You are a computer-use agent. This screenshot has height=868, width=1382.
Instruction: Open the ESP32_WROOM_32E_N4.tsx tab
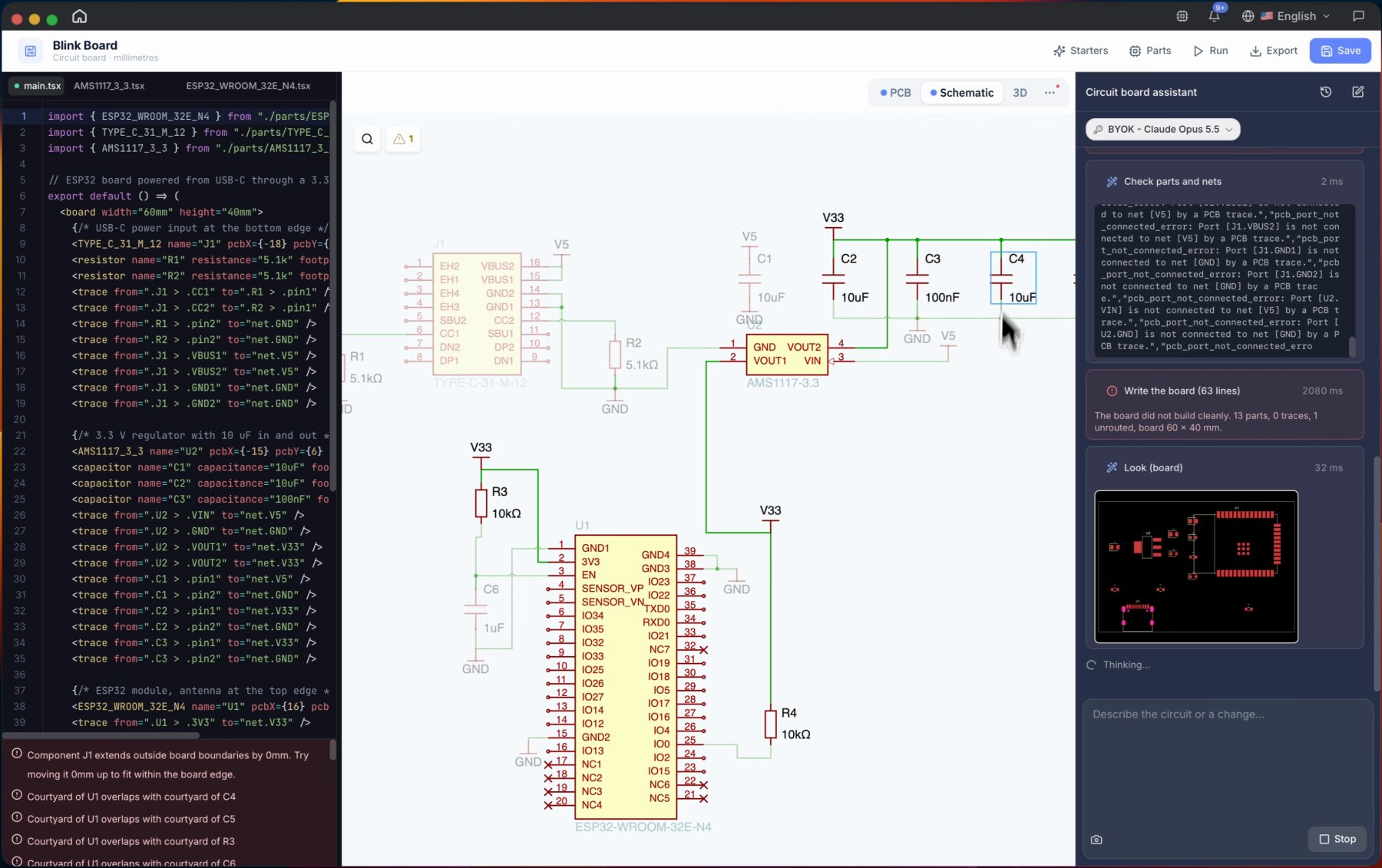click(x=248, y=86)
